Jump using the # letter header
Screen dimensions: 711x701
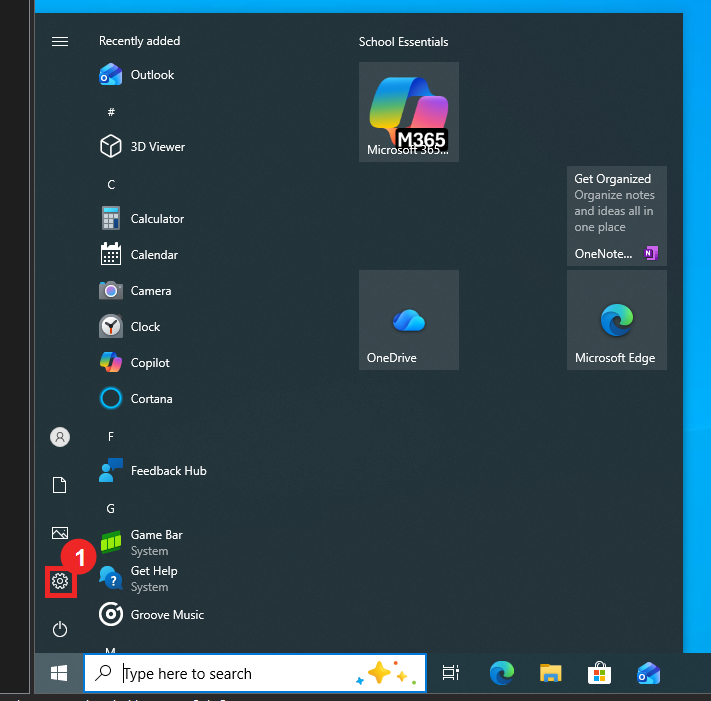tap(111, 112)
